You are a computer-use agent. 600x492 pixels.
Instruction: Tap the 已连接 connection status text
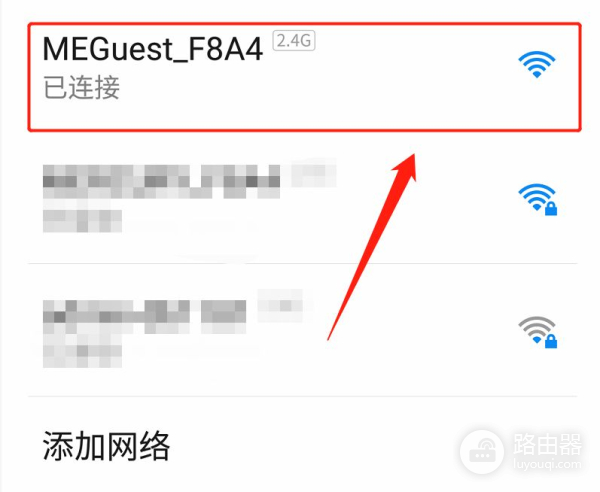81,88
